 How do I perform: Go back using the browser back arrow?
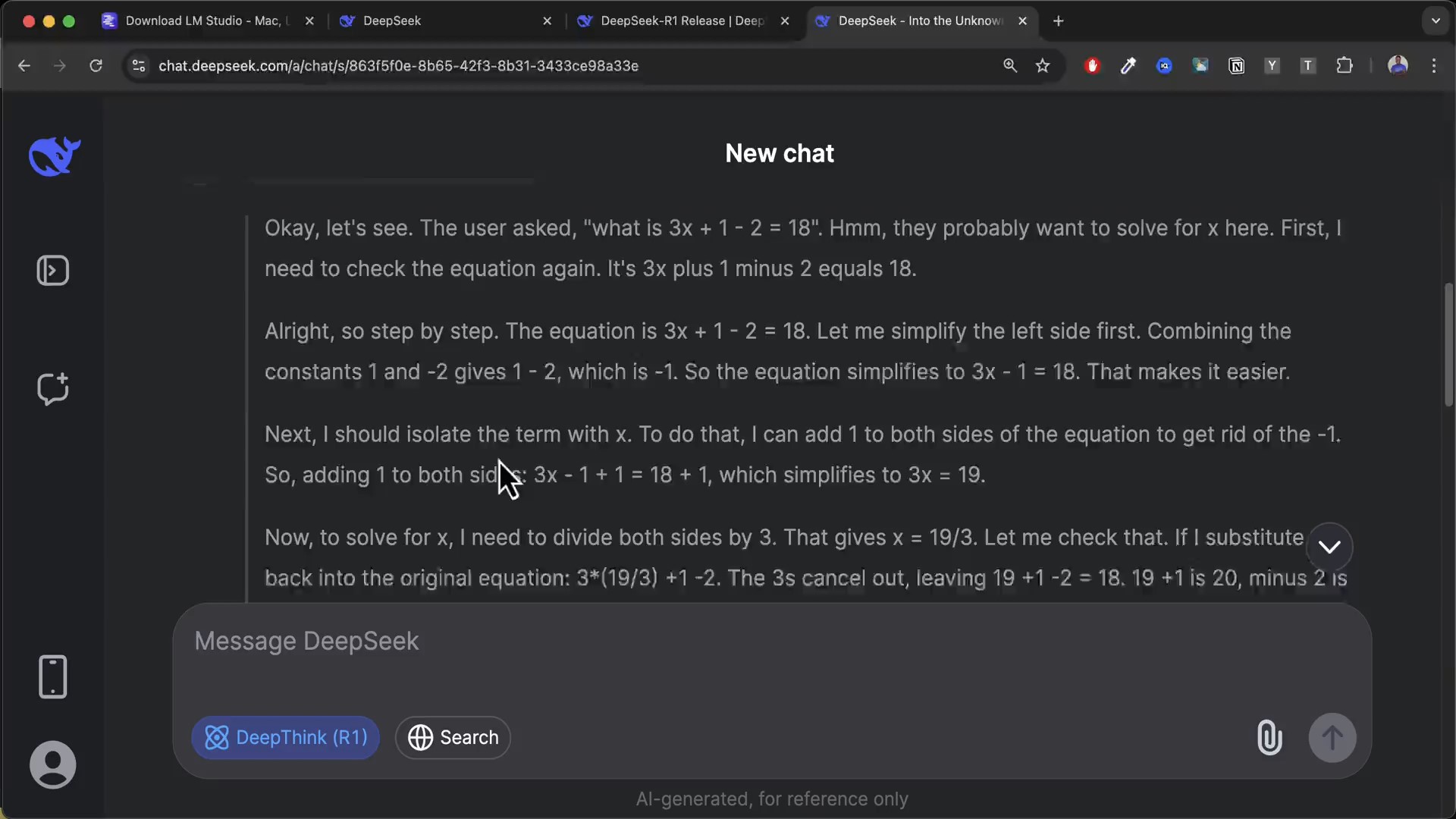(x=24, y=66)
